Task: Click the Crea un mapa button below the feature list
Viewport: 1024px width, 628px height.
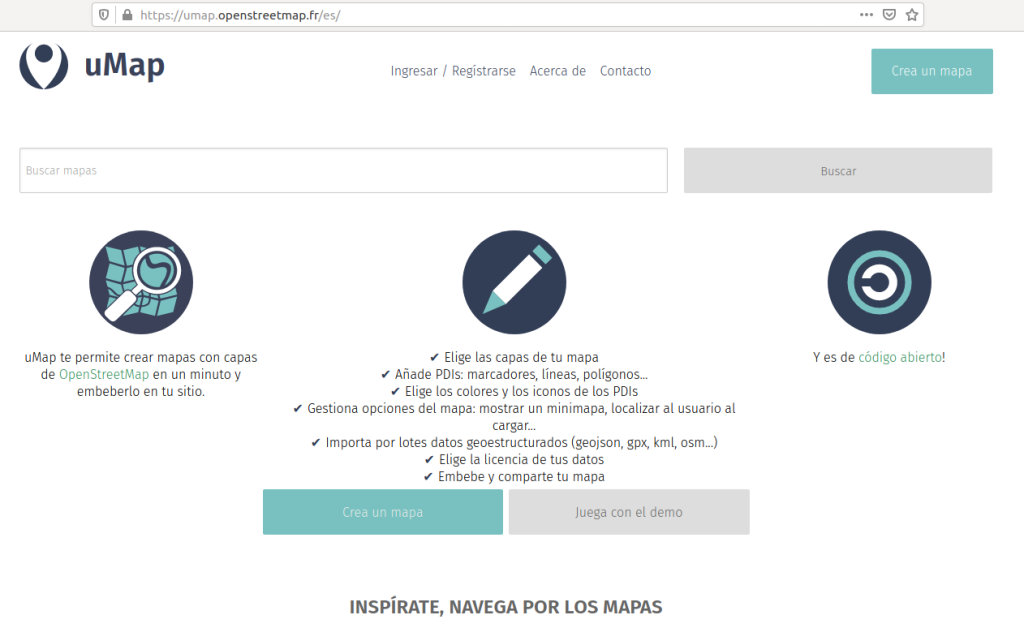Action: (383, 512)
